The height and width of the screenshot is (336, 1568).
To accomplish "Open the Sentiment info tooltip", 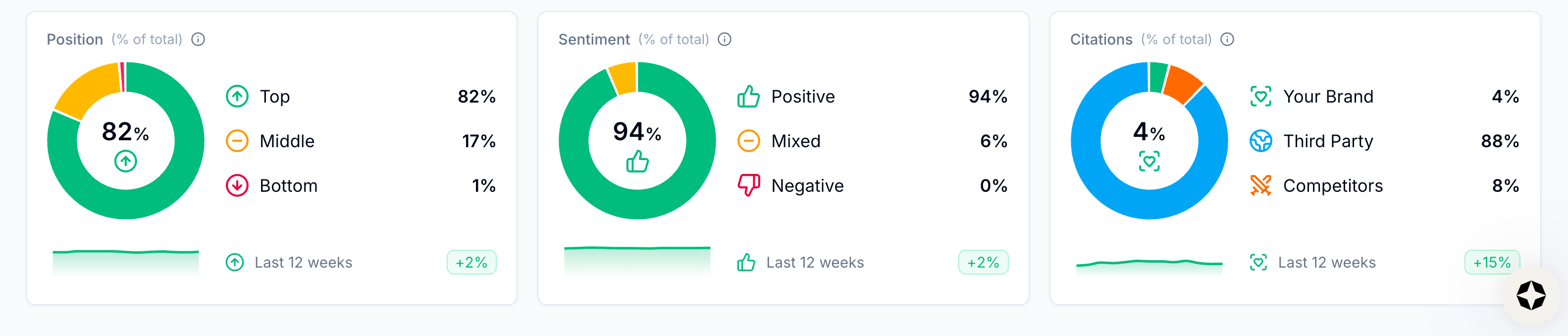I will pyautogui.click(x=725, y=39).
